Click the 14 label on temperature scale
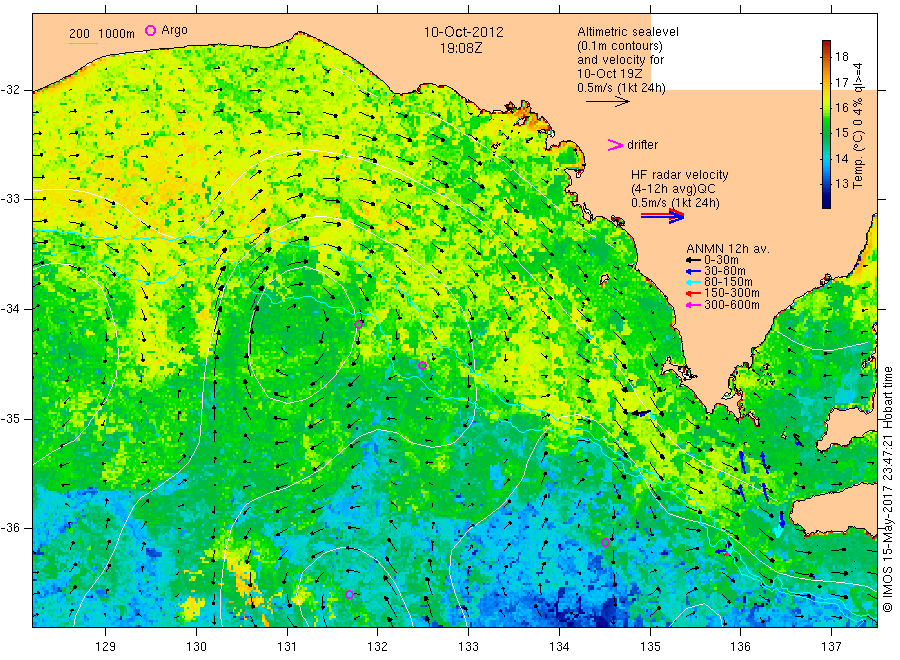This screenshot has height=660, width=900. [x=841, y=158]
